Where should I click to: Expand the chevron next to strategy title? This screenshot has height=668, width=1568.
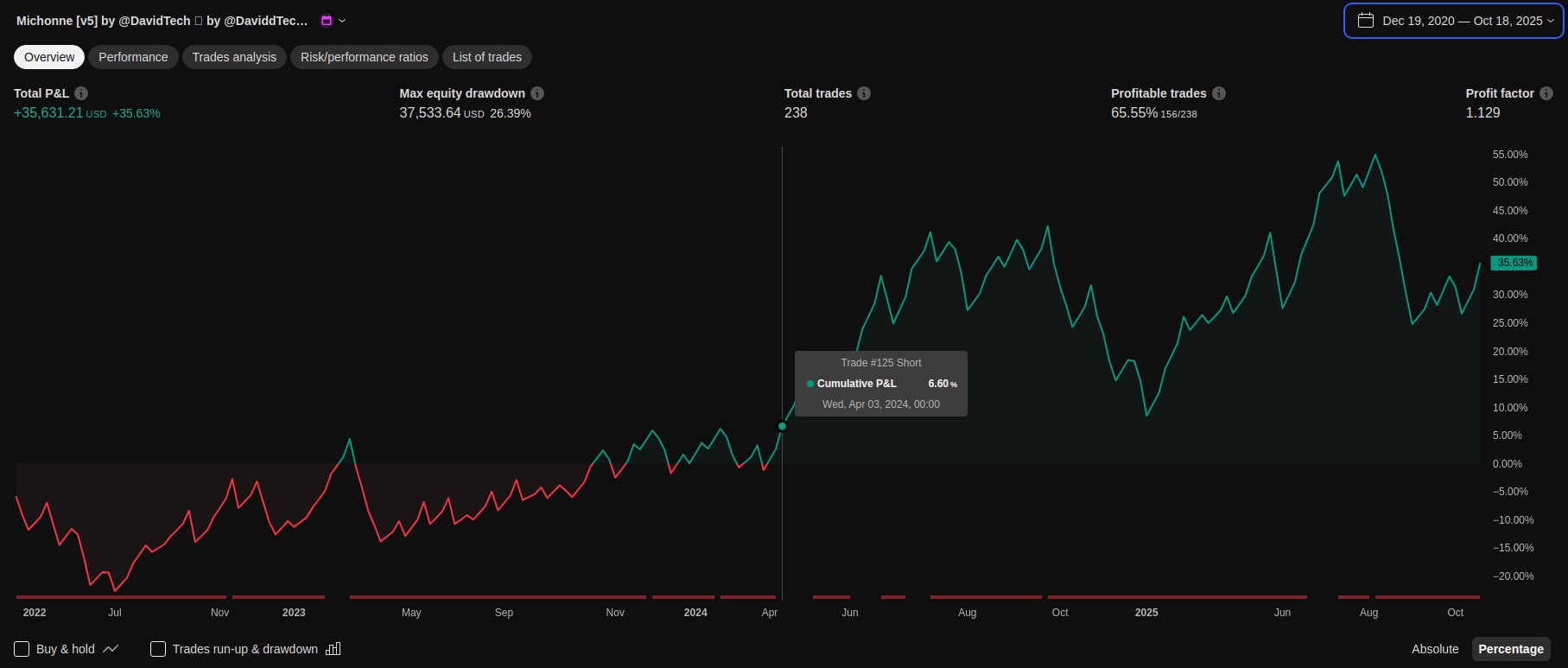(x=342, y=21)
